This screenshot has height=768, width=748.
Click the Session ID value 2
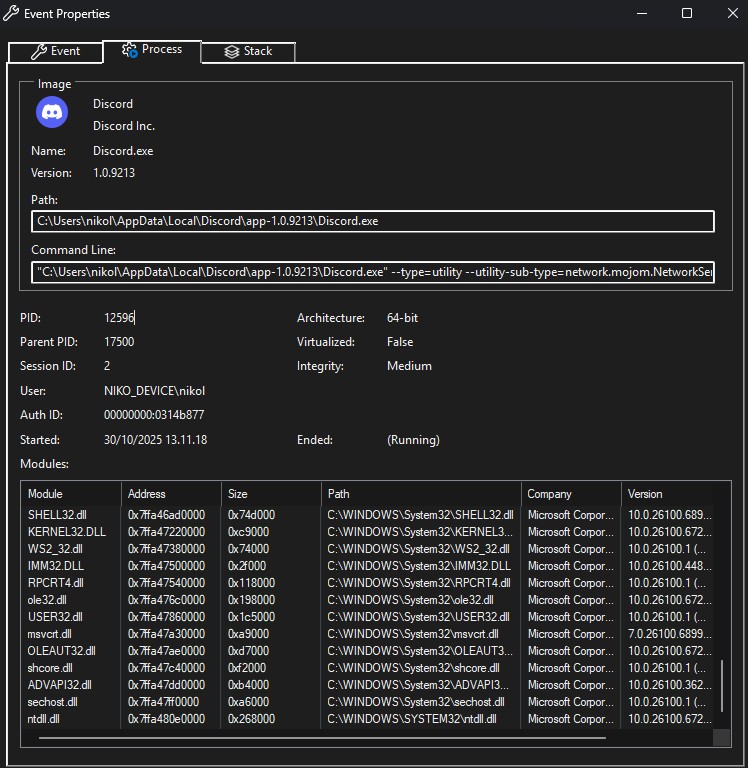point(107,366)
